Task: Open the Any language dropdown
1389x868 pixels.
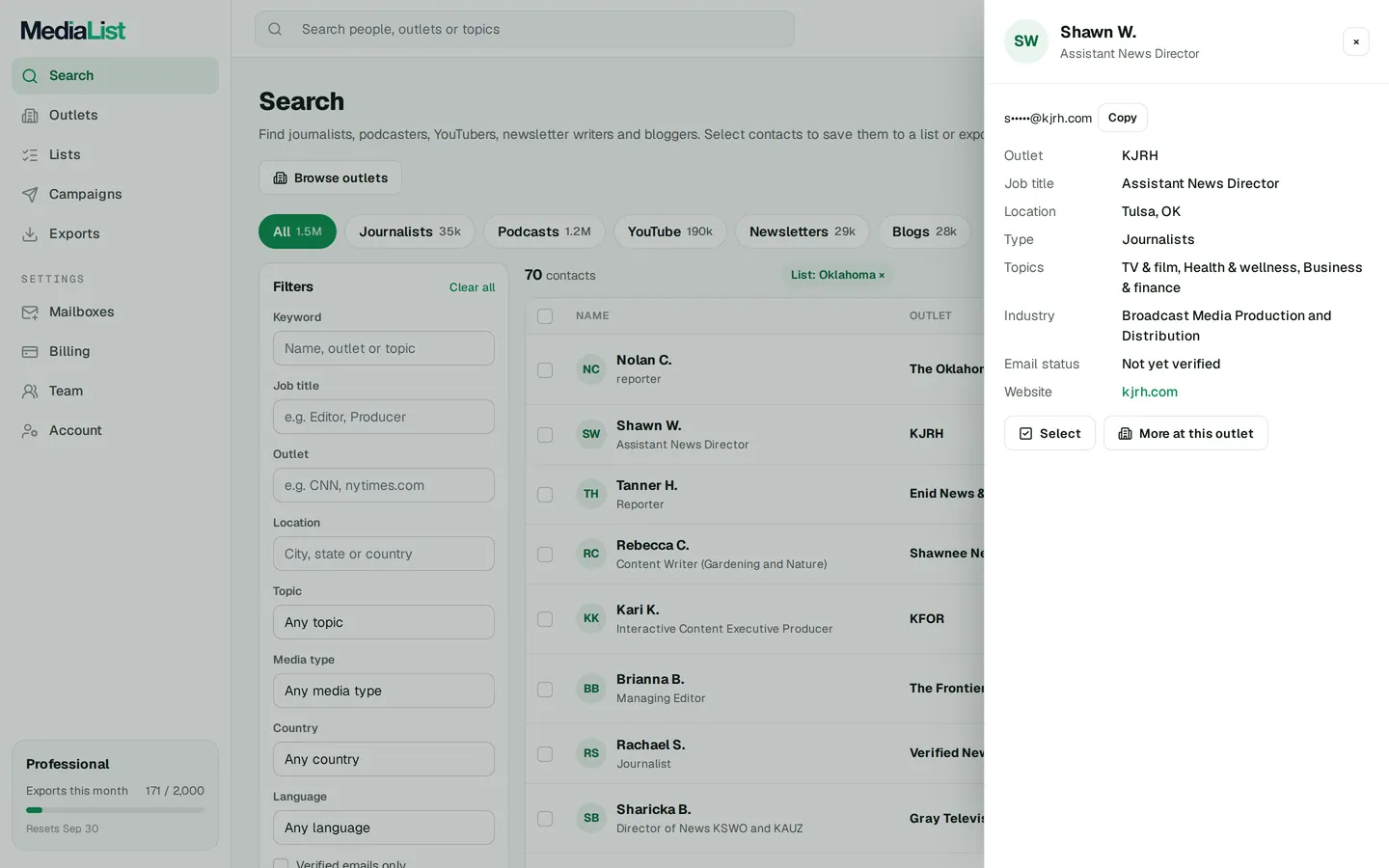Action: (x=384, y=827)
